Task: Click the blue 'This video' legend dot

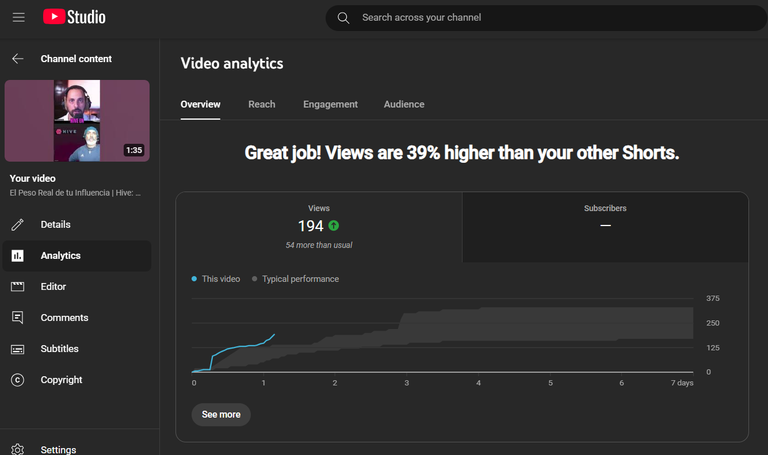Action: pos(194,279)
